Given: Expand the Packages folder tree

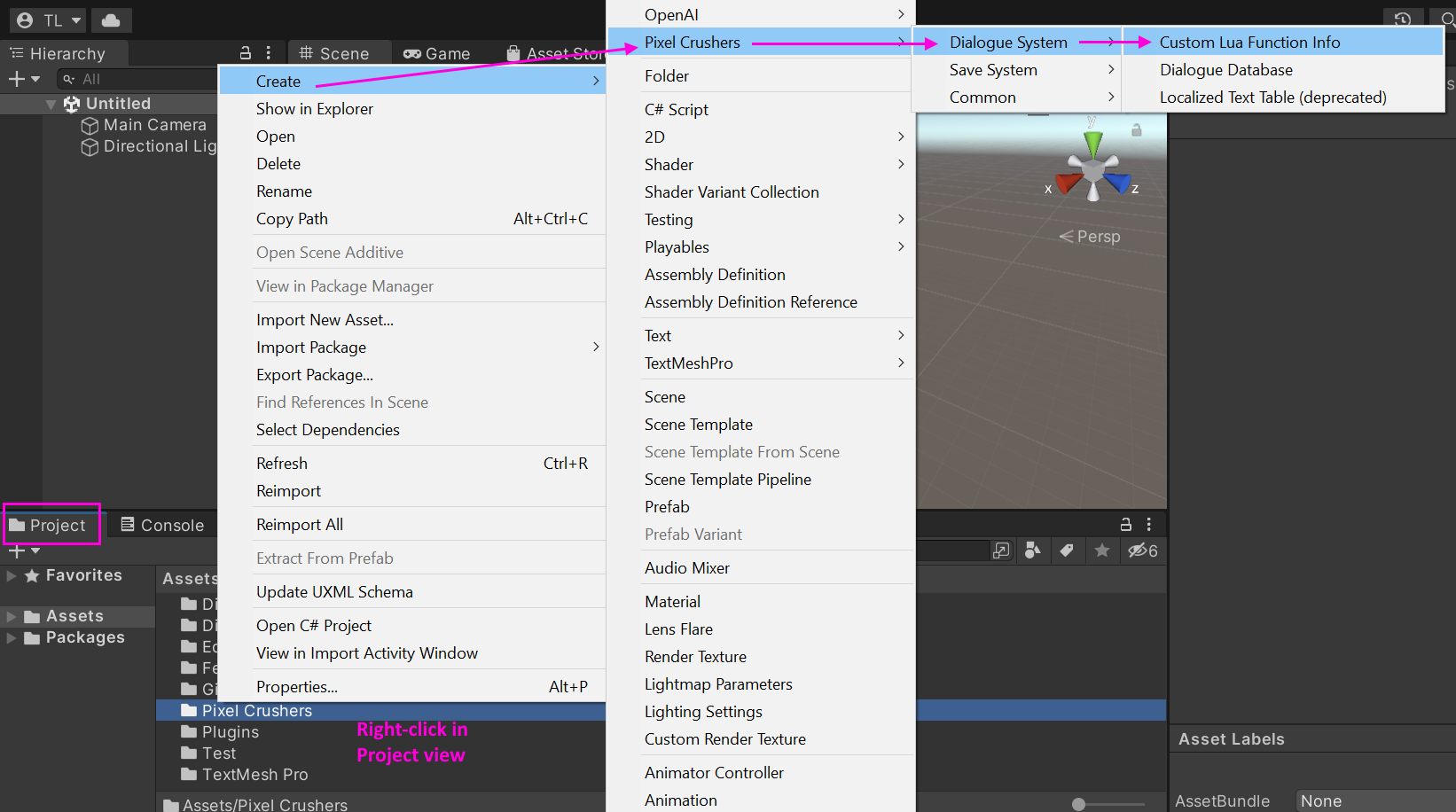Looking at the screenshot, I should (x=12, y=637).
